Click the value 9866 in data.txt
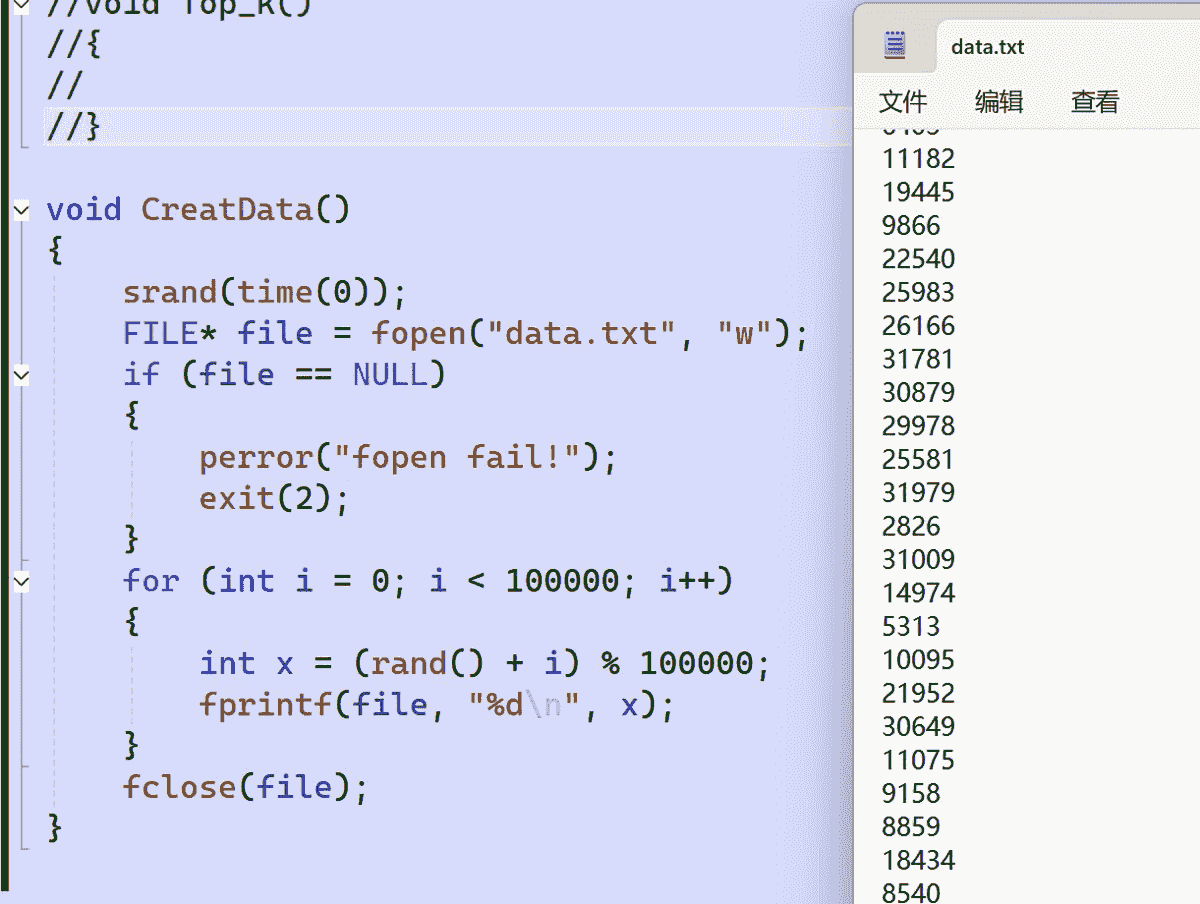 pos(911,225)
